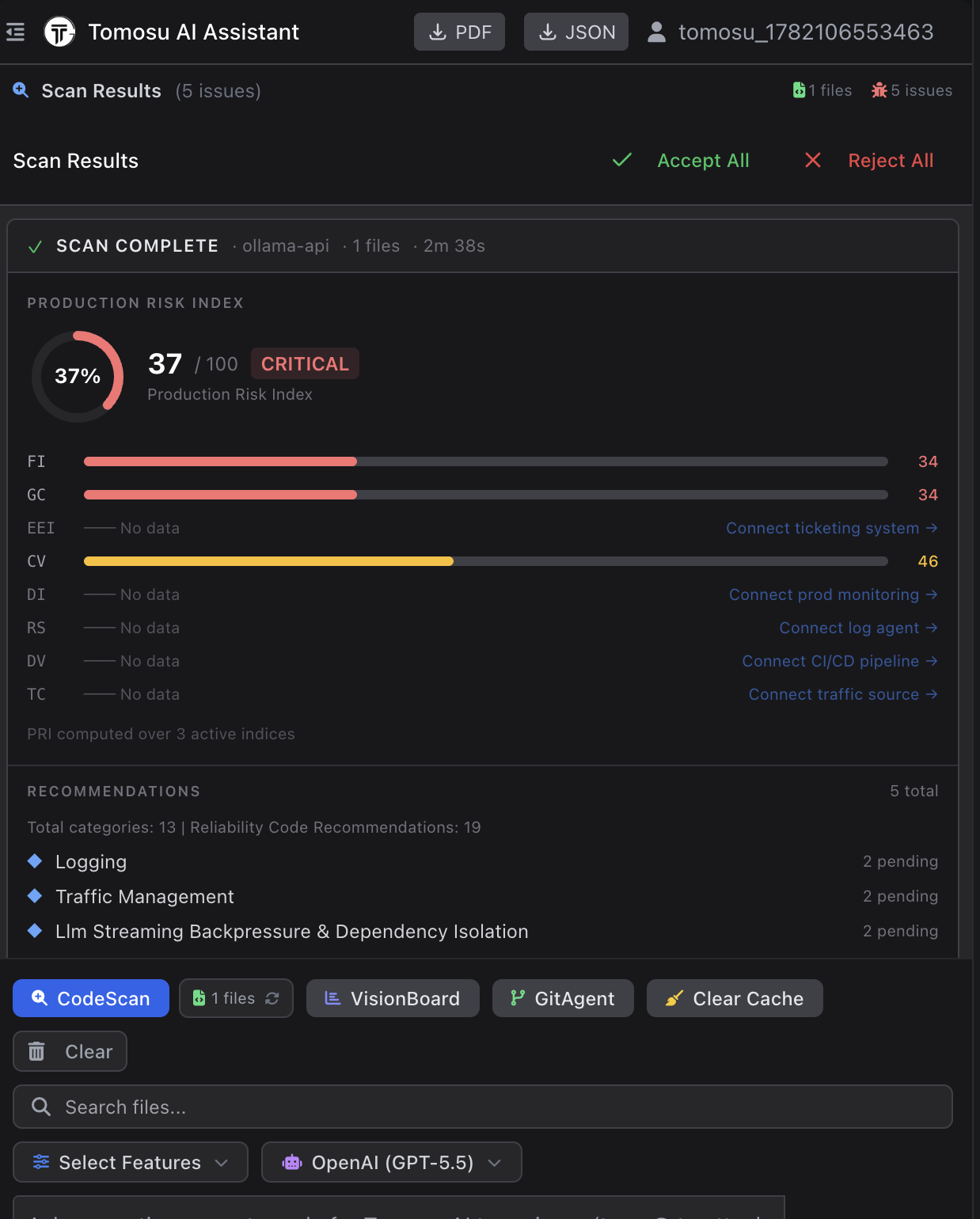
Task: Download the PDF report
Action: (459, 32)
